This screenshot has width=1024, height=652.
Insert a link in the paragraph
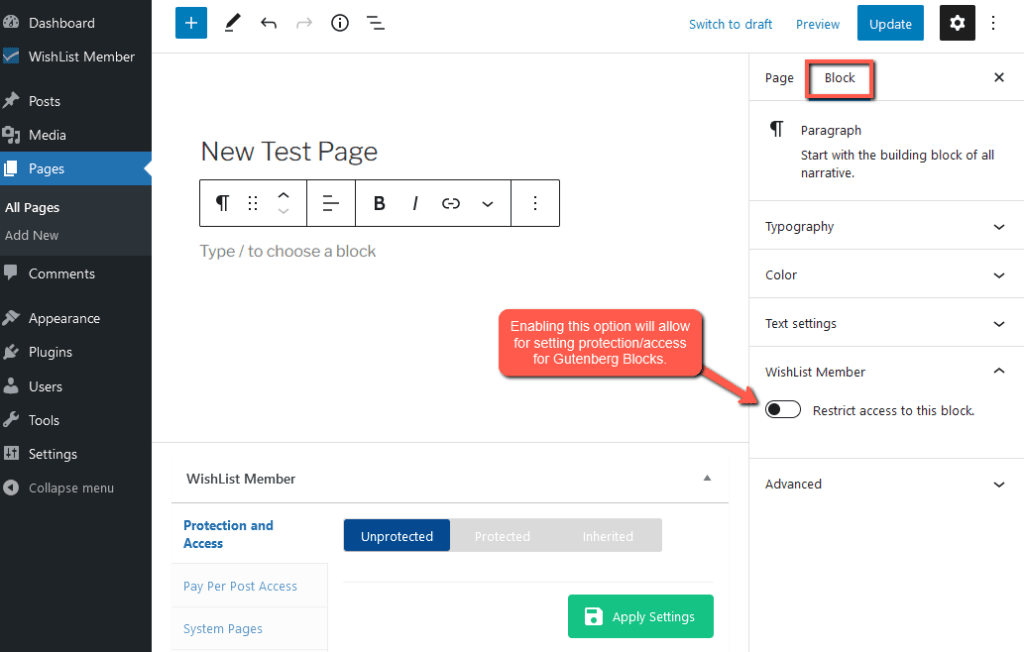click(x=451, y=203)
